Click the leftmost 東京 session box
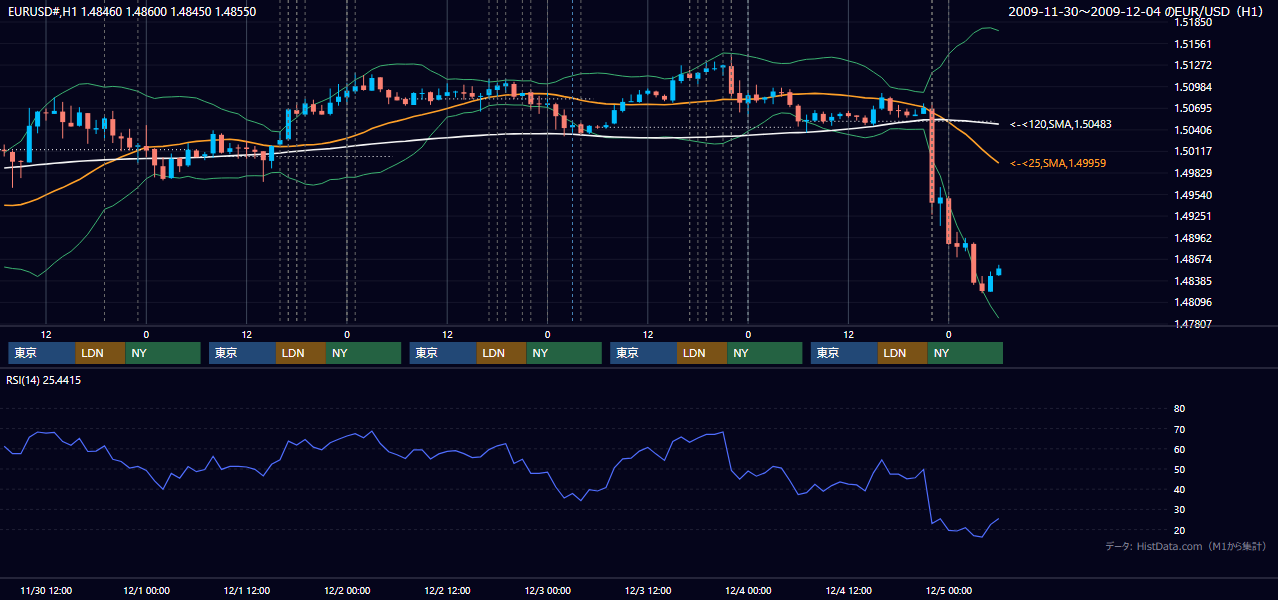The image size is (1278, 600). (42, 353)
